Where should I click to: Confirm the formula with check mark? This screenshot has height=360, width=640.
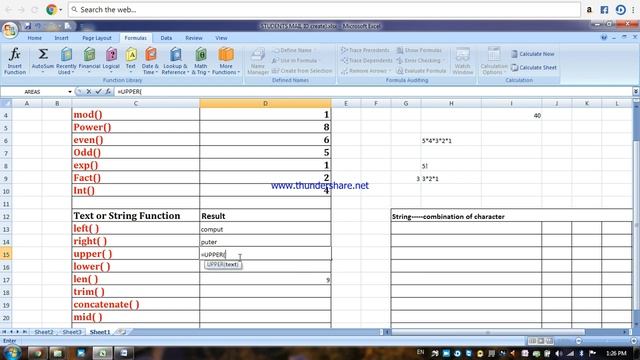coord(98,92)
